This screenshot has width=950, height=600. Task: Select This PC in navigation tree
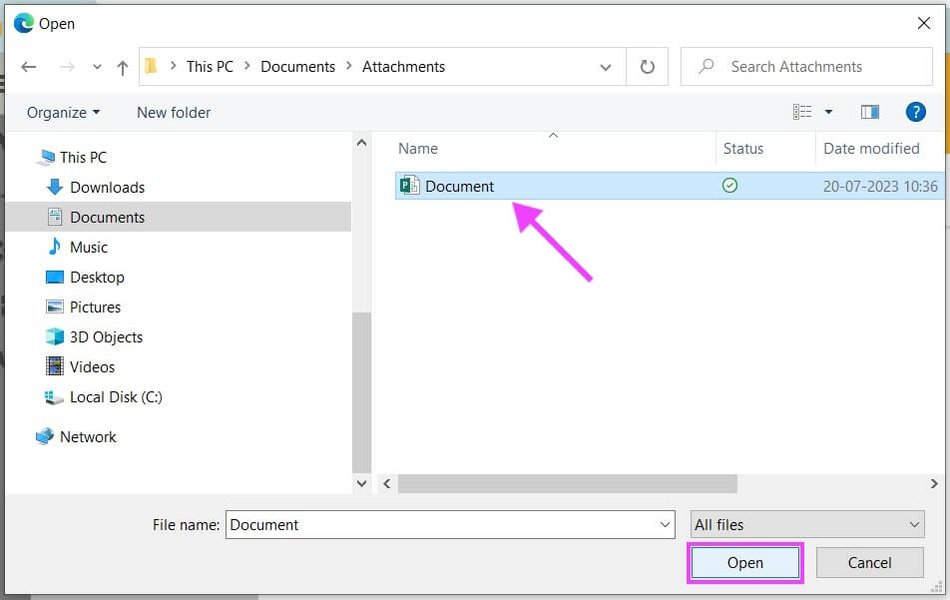(x=83, y=158)
